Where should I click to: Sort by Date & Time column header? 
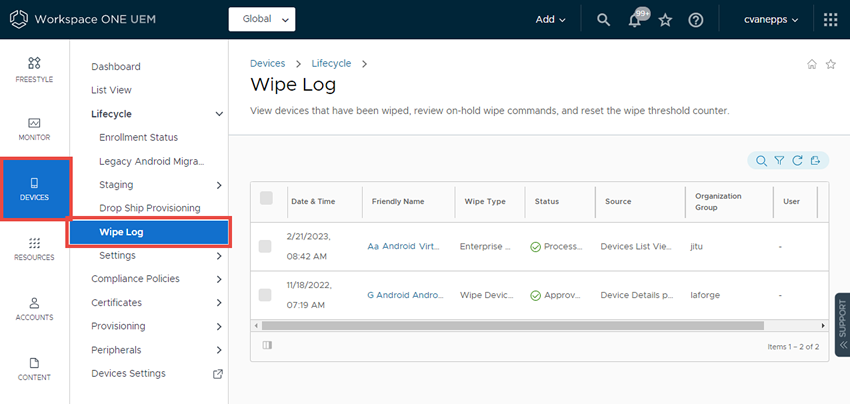(x=313, y=201)
